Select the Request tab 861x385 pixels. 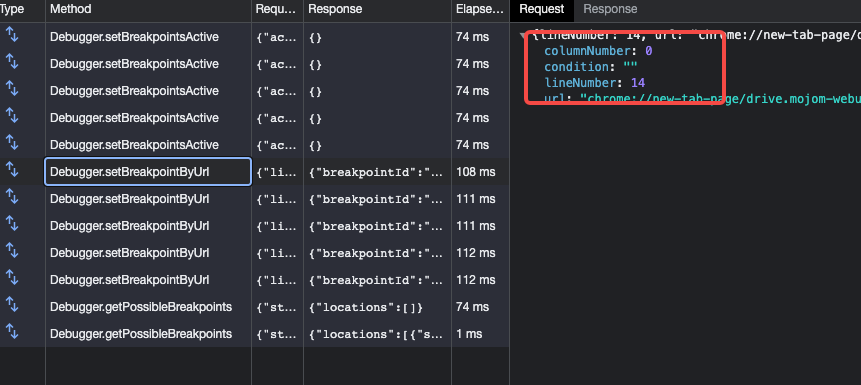tap(541, 9)
